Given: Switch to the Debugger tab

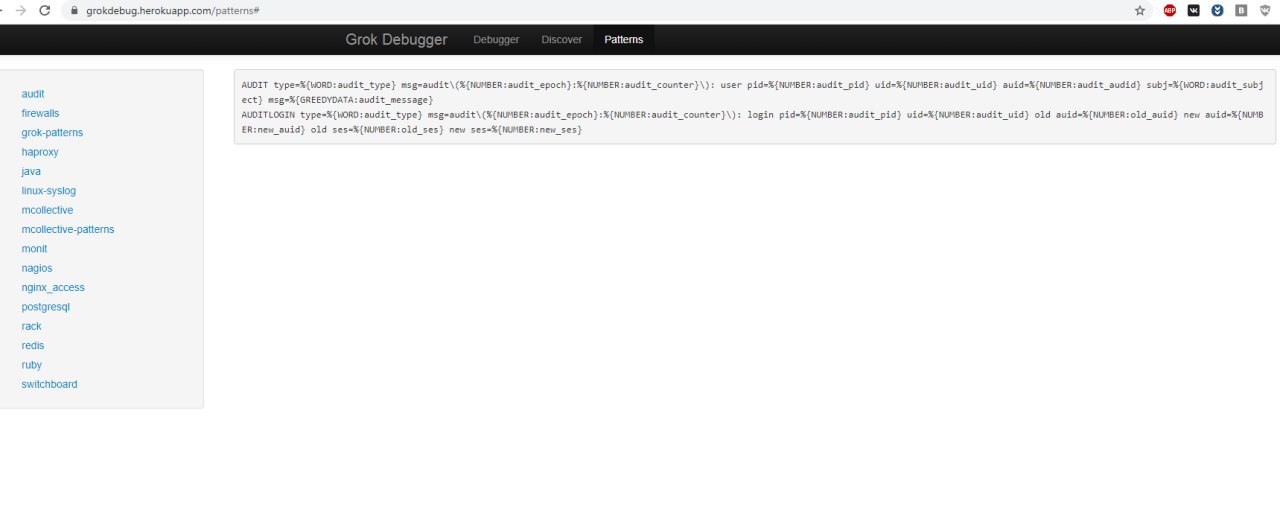Looking at the screenshot, I should [x=496, y=40].
